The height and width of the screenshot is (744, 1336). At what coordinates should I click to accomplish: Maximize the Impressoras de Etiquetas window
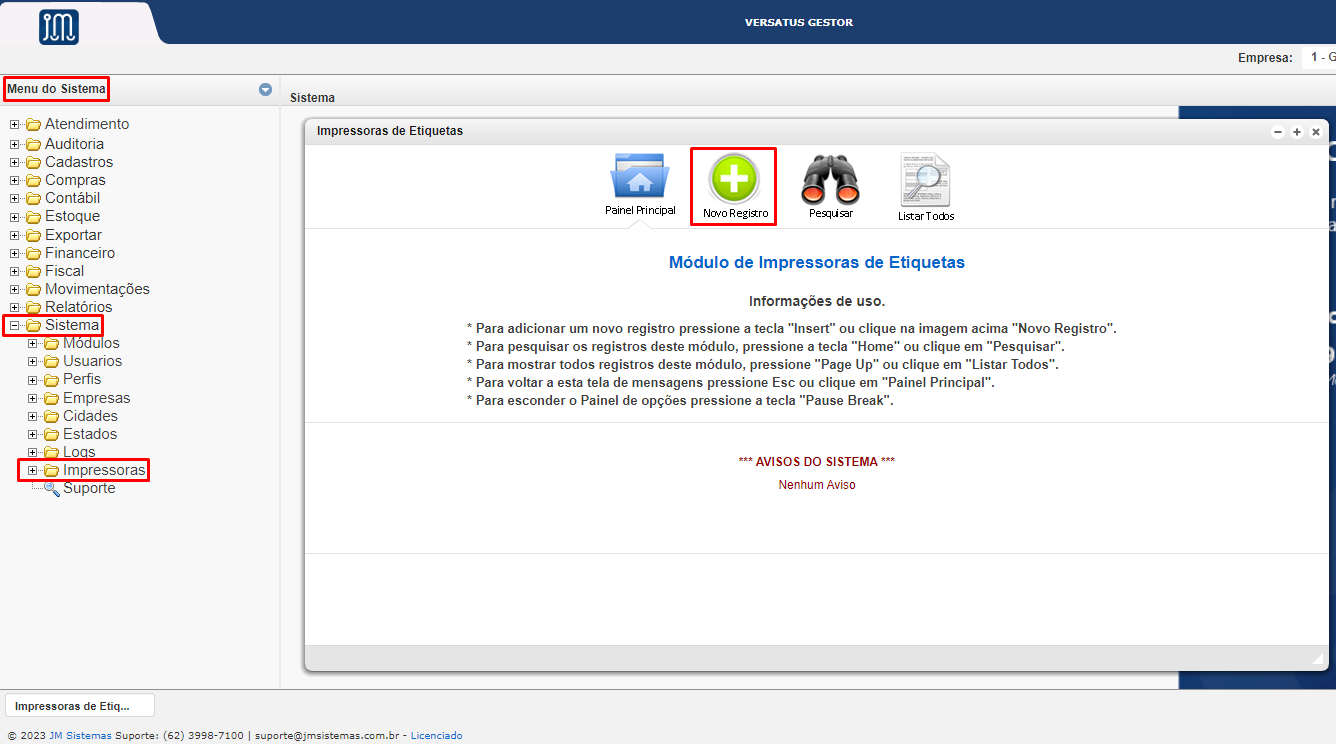(x=1296, y=132)
